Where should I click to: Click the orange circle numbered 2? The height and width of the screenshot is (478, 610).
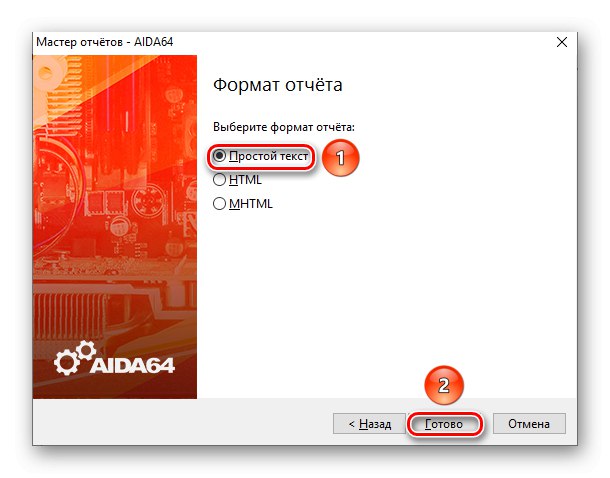[444, 385]
